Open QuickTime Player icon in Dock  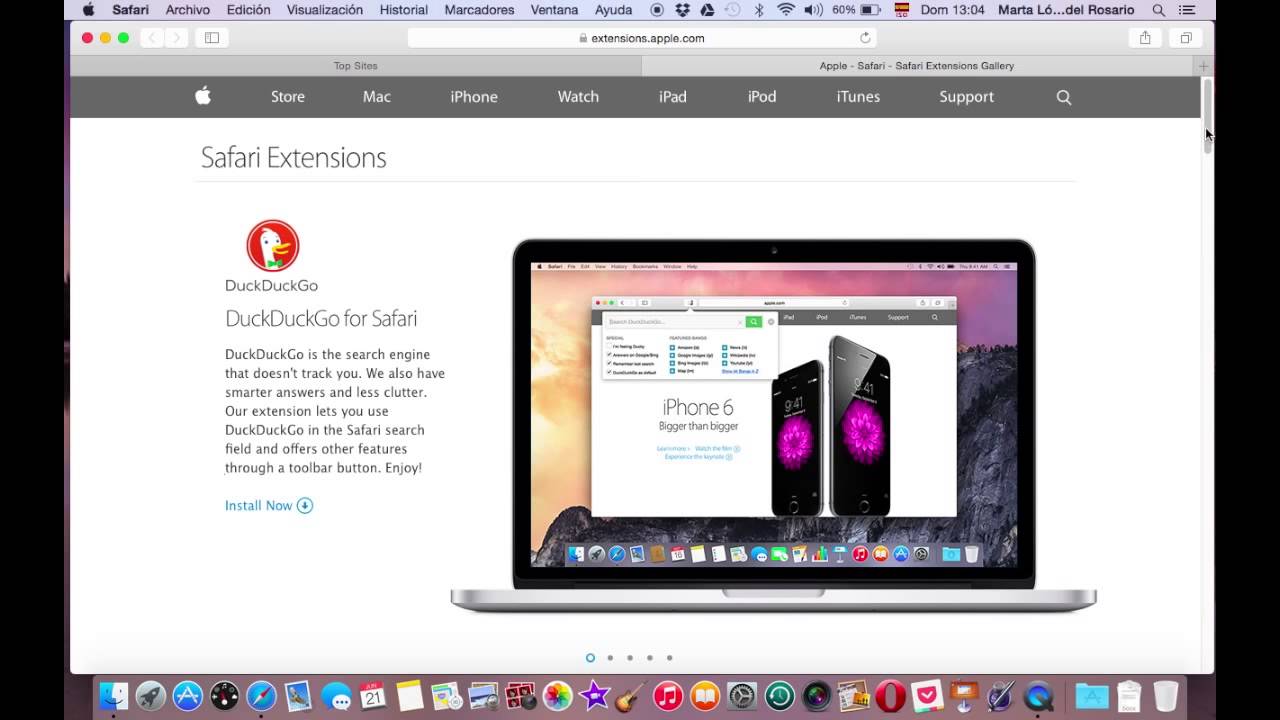(1038, 696)
